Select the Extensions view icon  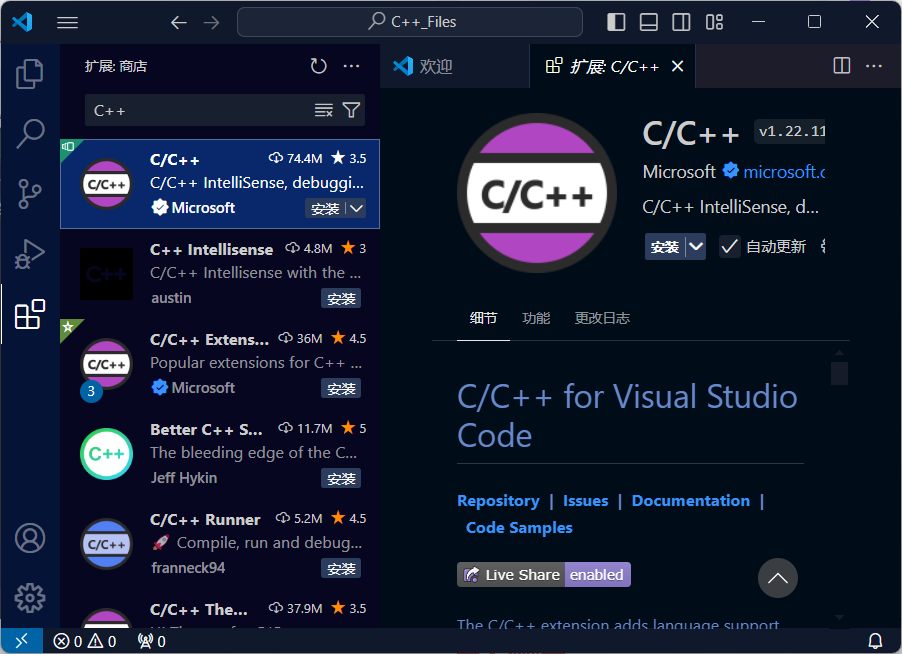click(x=30, y=314)
